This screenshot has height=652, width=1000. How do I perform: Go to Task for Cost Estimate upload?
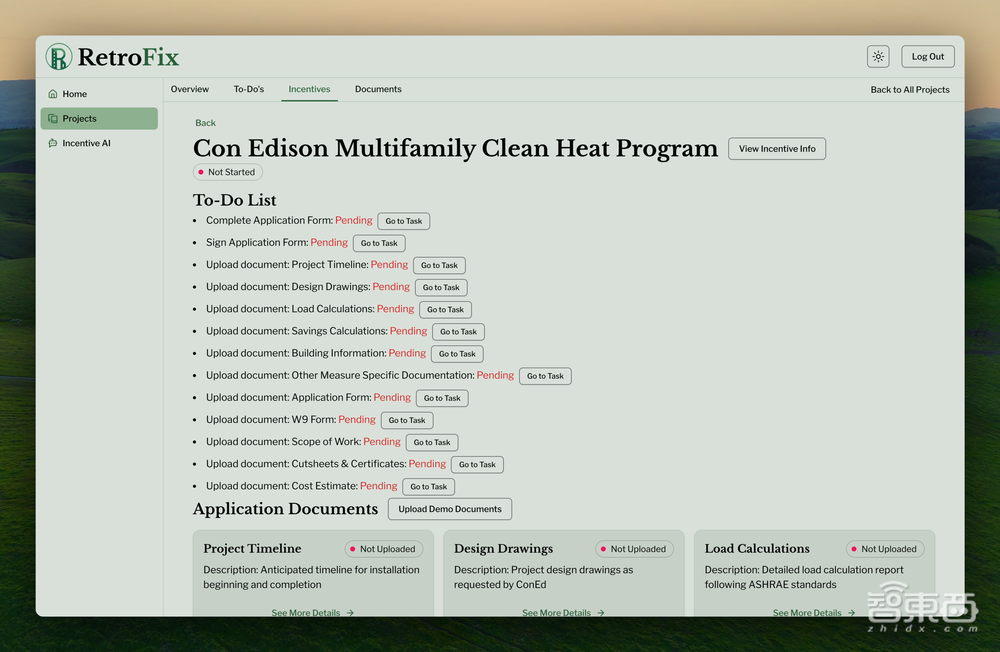[x=429, y=487]
